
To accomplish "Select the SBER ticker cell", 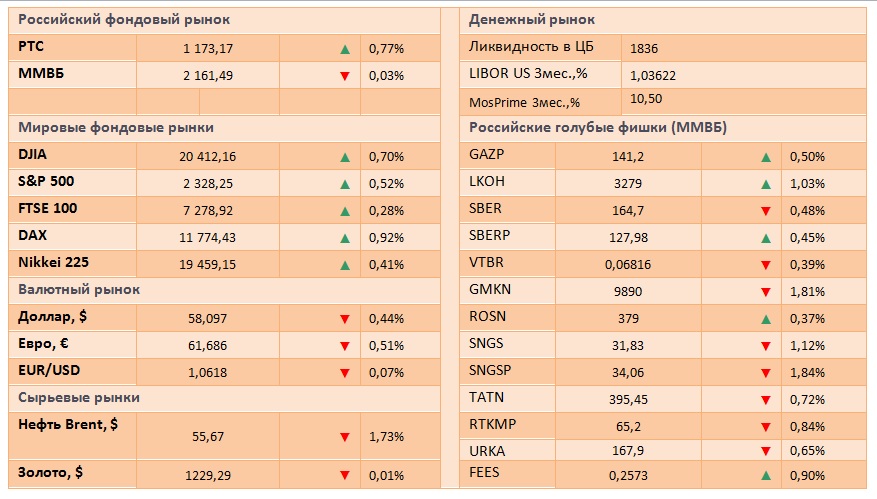I will [x=486, y=208].
